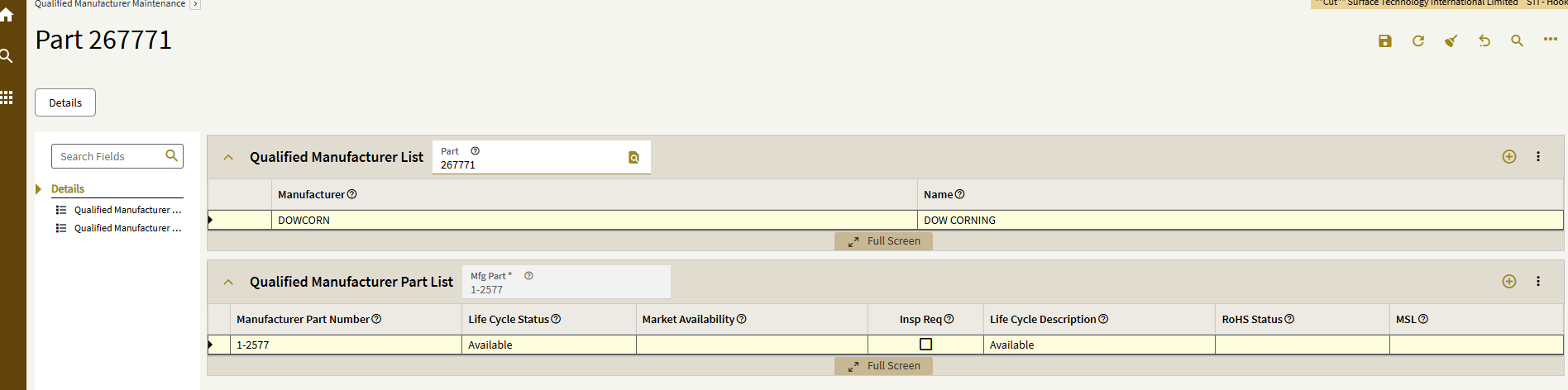Collapse the Qualified Manufacturer List section
The width and height of the screenshot is (1568, 390).
[x=228, y=157]
